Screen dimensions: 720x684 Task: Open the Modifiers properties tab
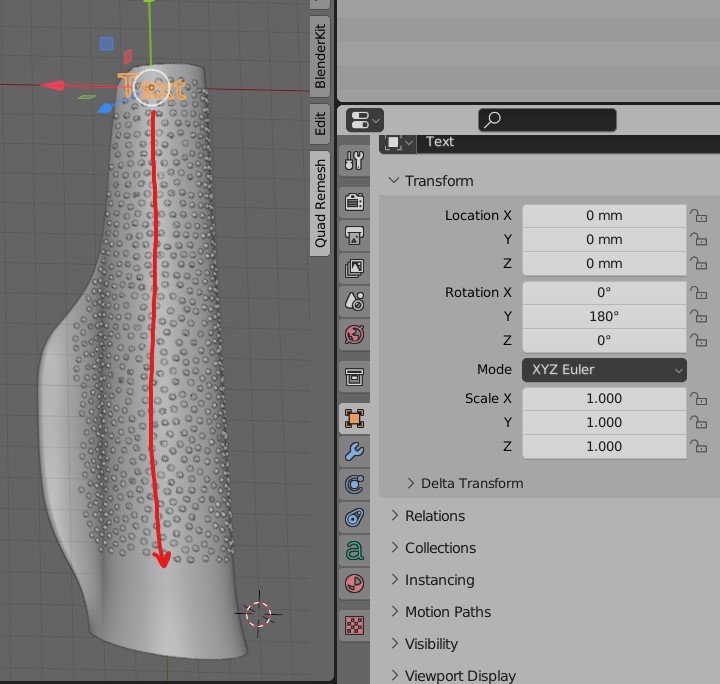354,452
